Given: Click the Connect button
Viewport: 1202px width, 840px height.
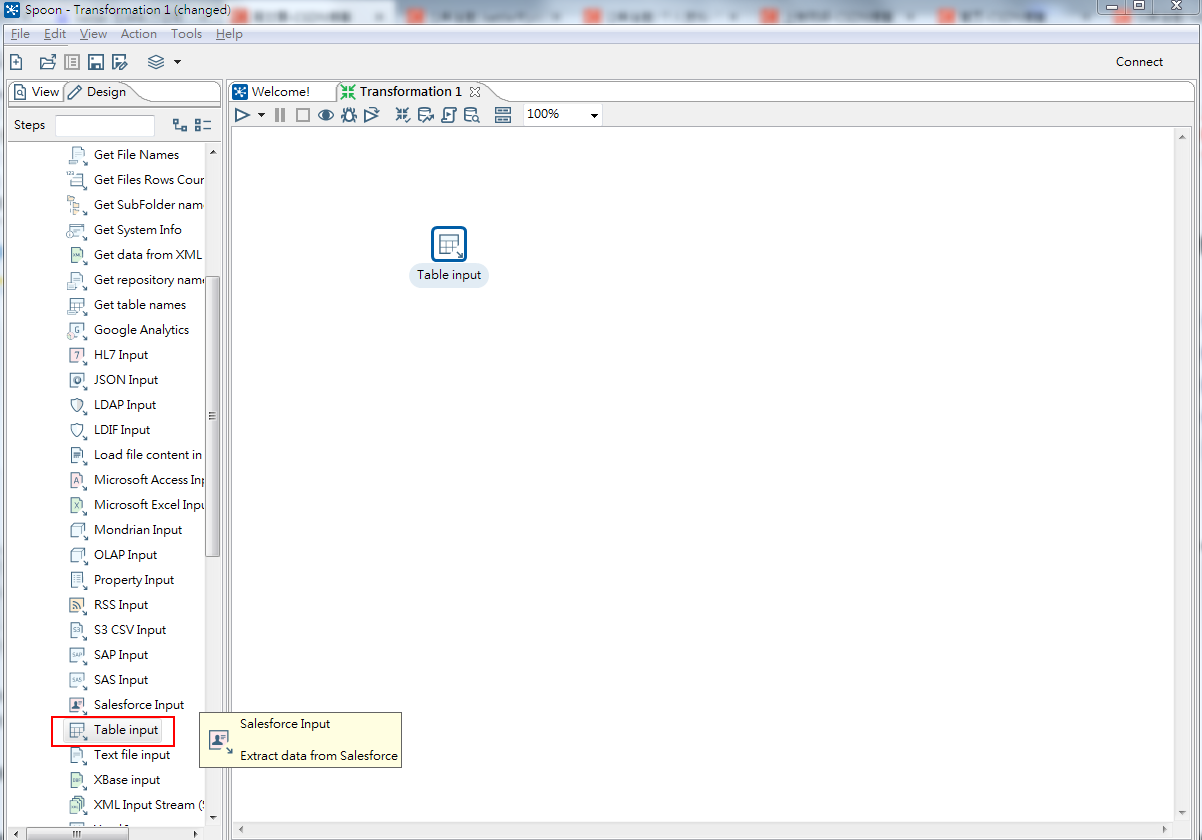Looking at the screenshot, I should point(1139,61).
